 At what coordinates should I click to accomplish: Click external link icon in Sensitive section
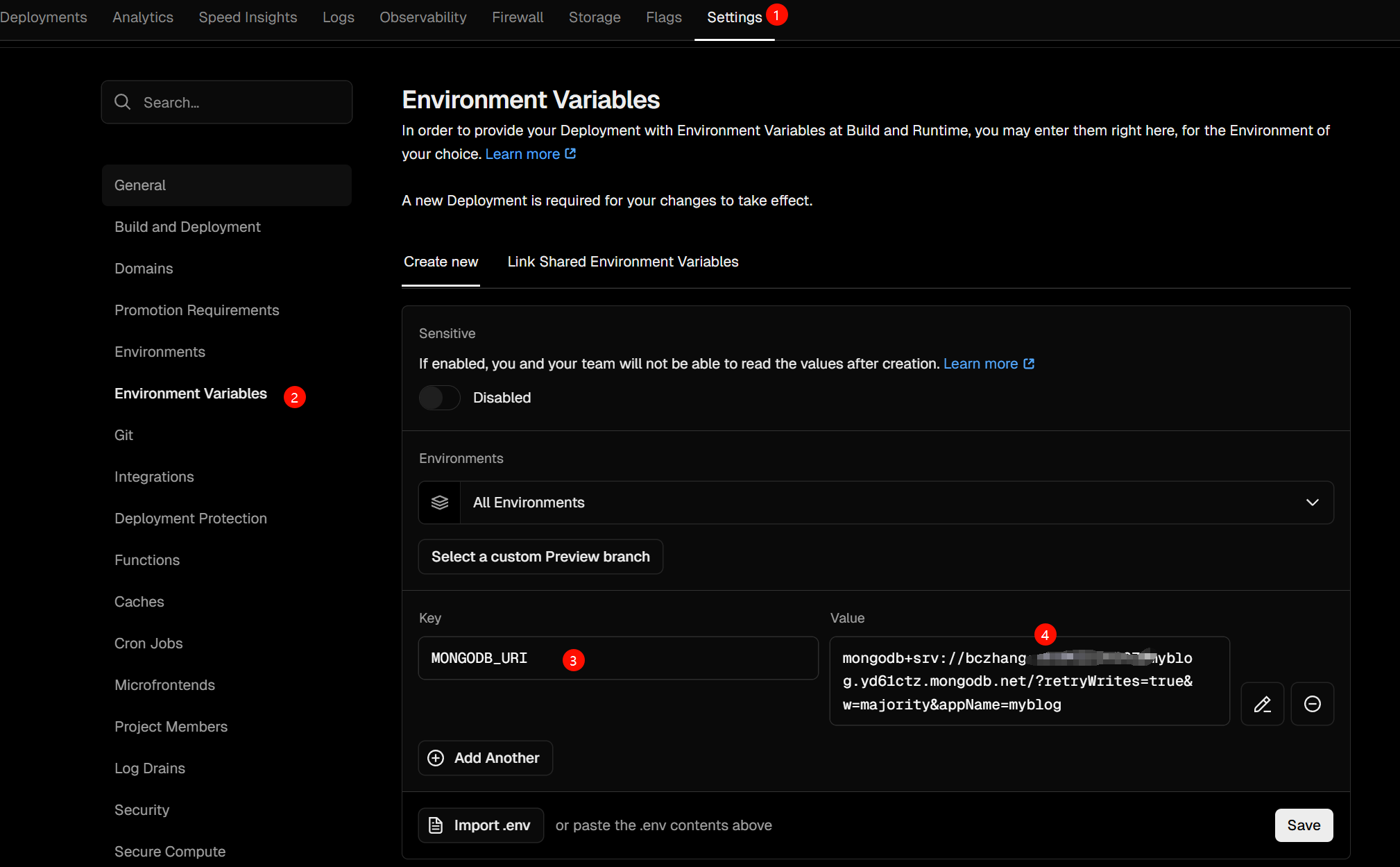[x=1029, y=364]
